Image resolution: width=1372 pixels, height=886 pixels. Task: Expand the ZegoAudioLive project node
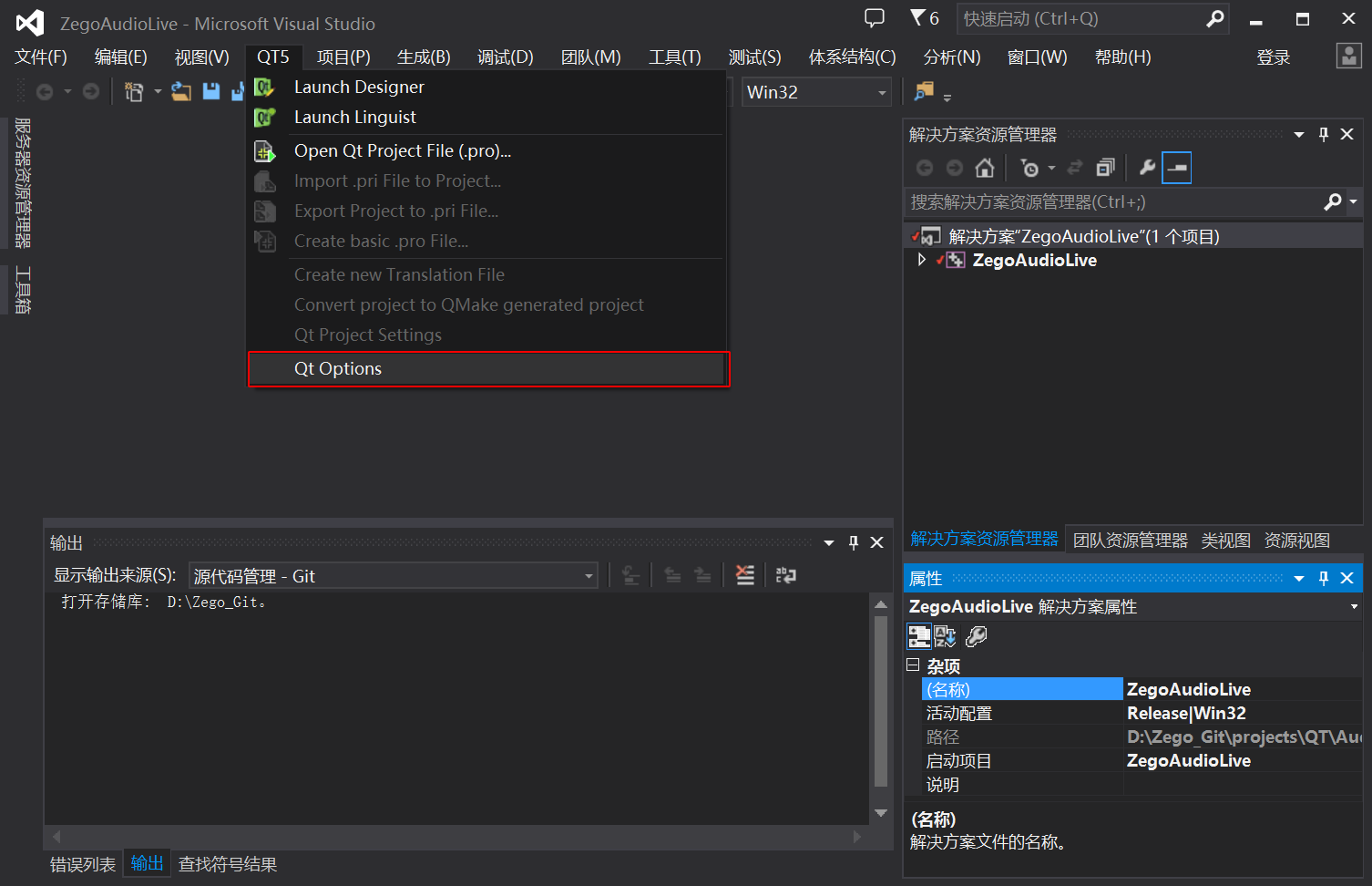[921, 260]
